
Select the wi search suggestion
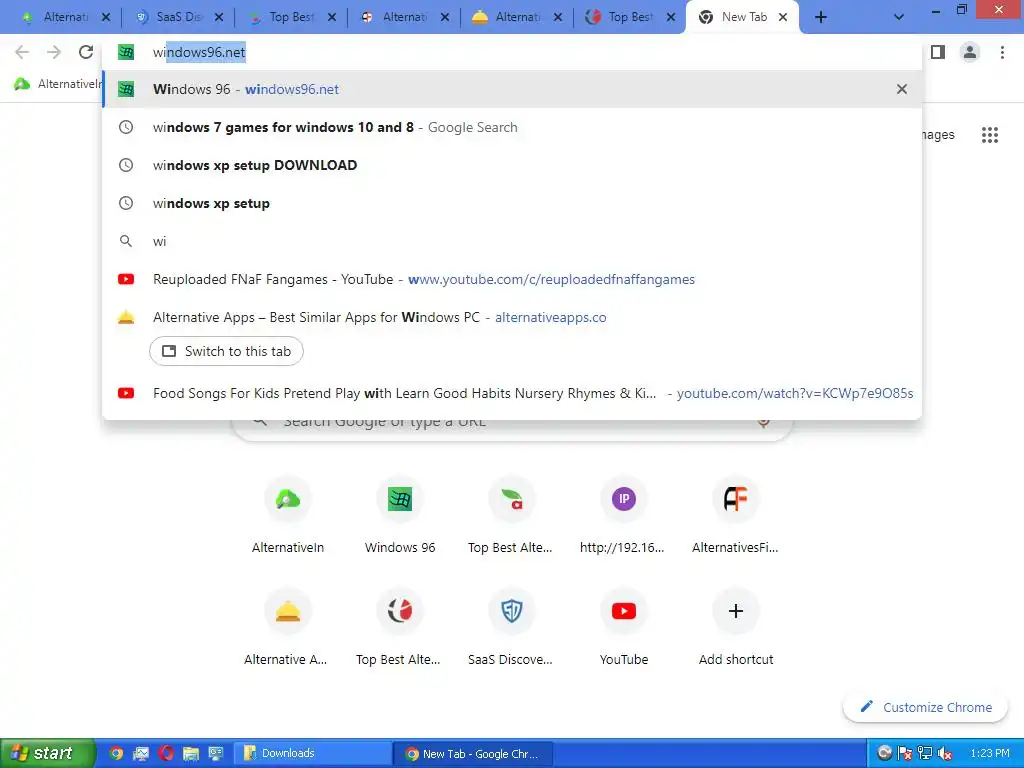(512, 241)
